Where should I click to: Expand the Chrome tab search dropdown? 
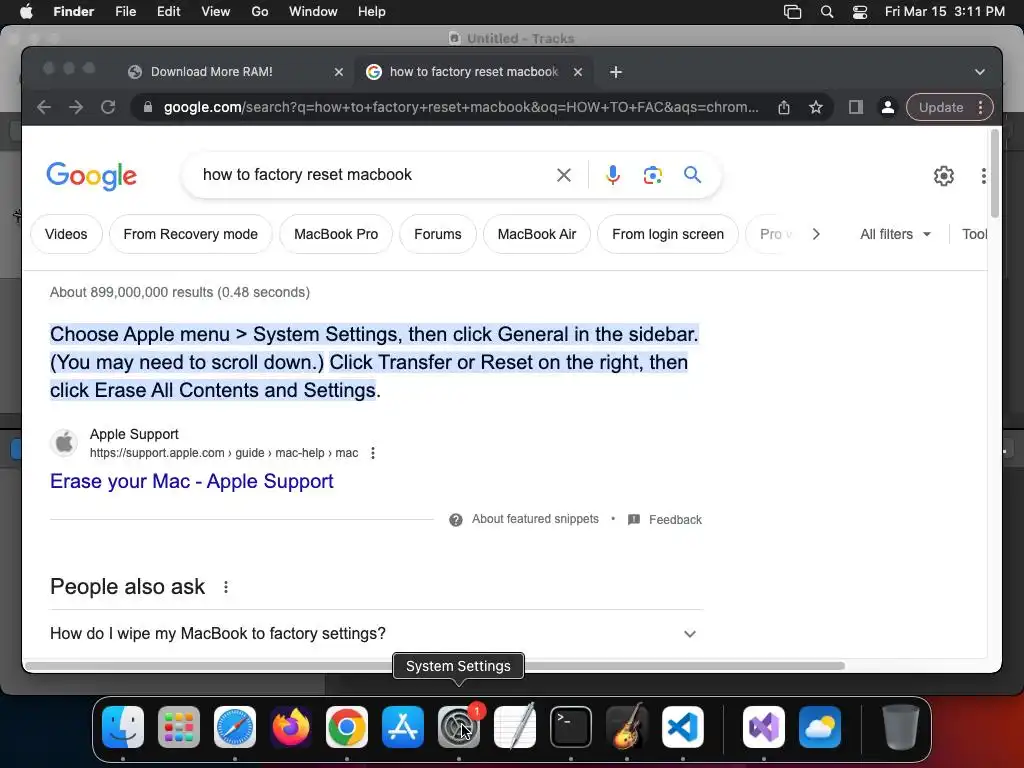tap(980, 72)
